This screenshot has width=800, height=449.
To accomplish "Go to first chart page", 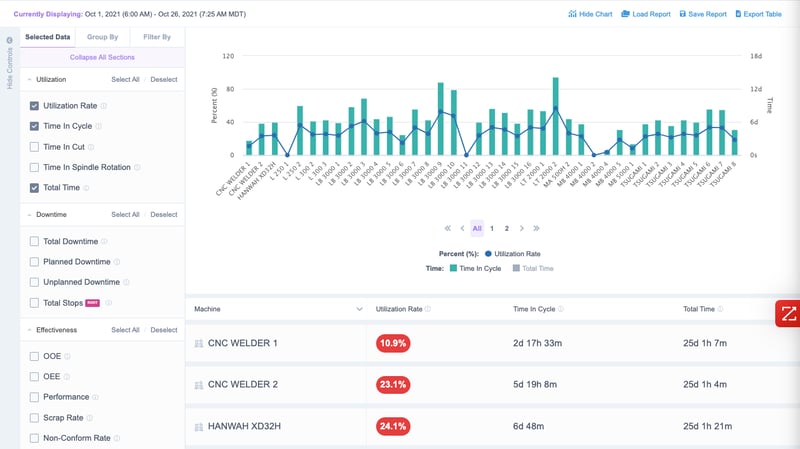I will click(447, 229).
